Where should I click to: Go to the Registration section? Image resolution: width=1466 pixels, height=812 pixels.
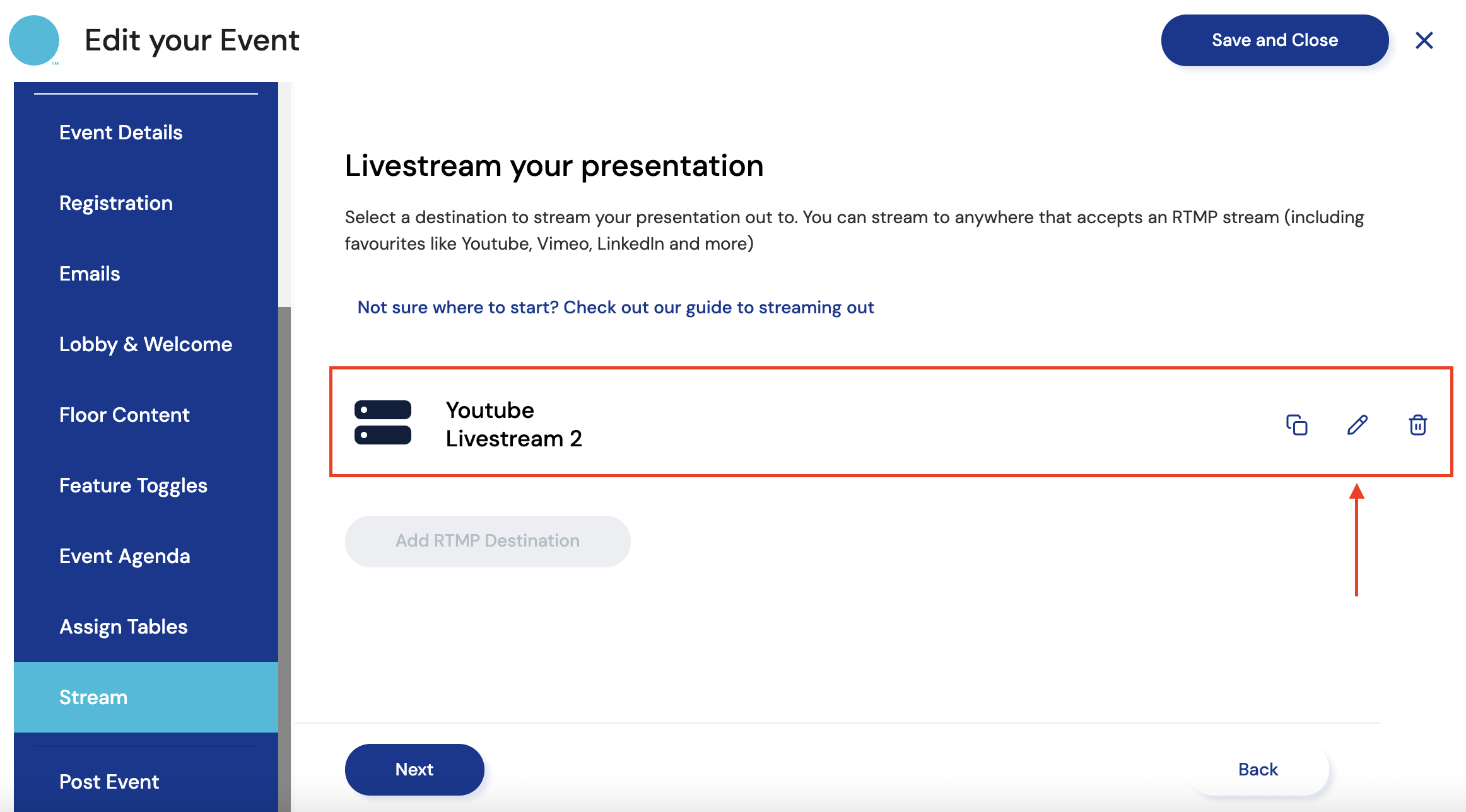pos(116,203)
